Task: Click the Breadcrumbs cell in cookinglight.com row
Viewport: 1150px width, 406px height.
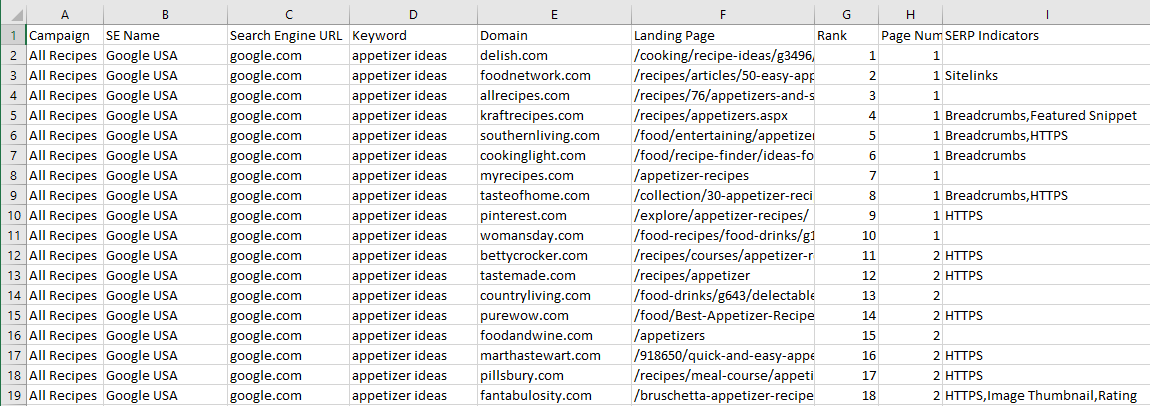Action: point(1047,155)
